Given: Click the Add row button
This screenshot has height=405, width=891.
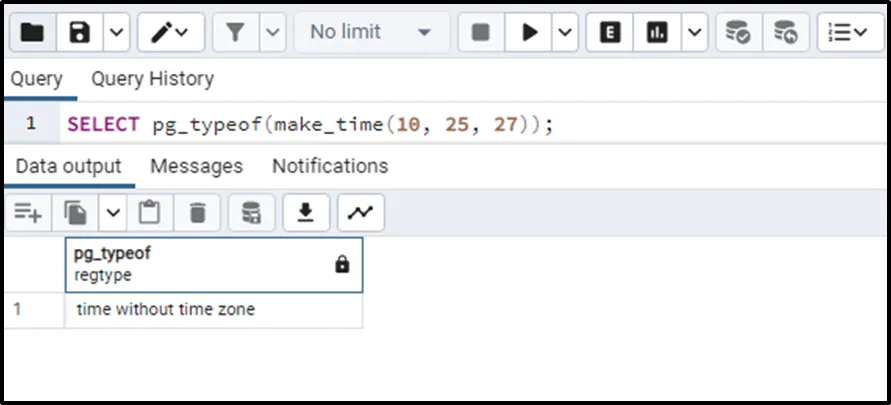Looking at the screenshot, I should 27,212.
